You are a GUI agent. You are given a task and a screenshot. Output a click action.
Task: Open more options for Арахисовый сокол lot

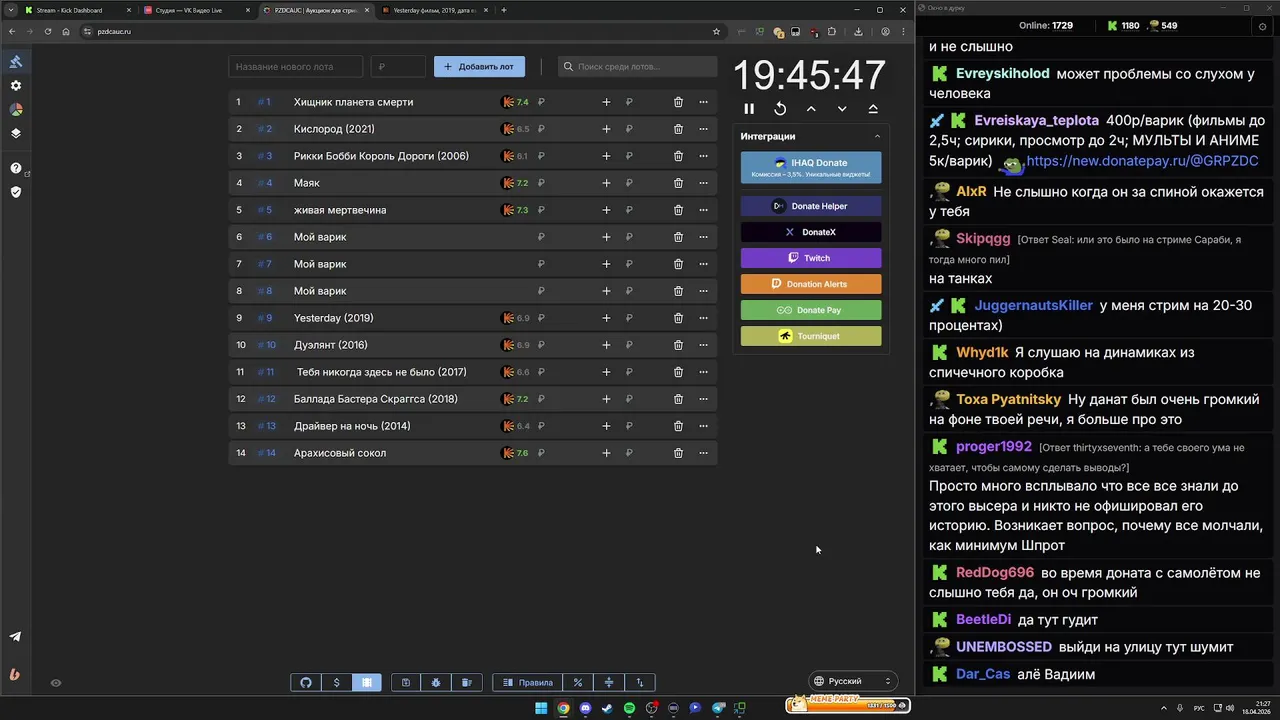pos(703,453)
